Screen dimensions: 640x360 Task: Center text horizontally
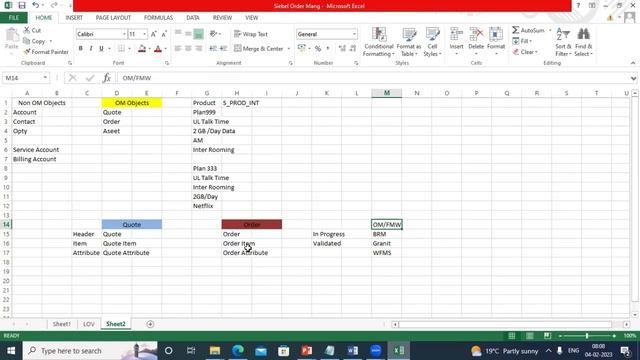188,49
